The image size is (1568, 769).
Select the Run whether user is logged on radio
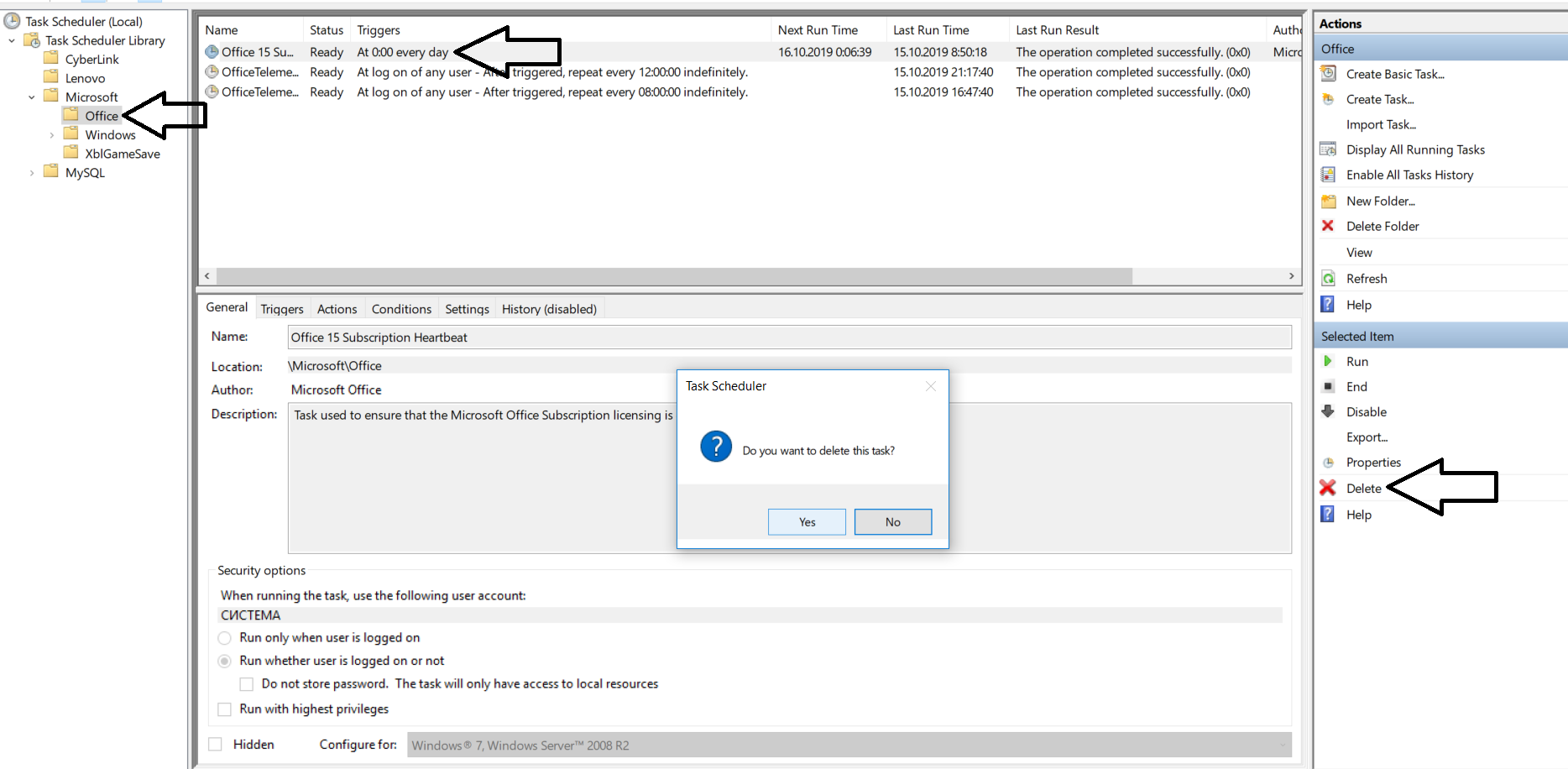225,661
